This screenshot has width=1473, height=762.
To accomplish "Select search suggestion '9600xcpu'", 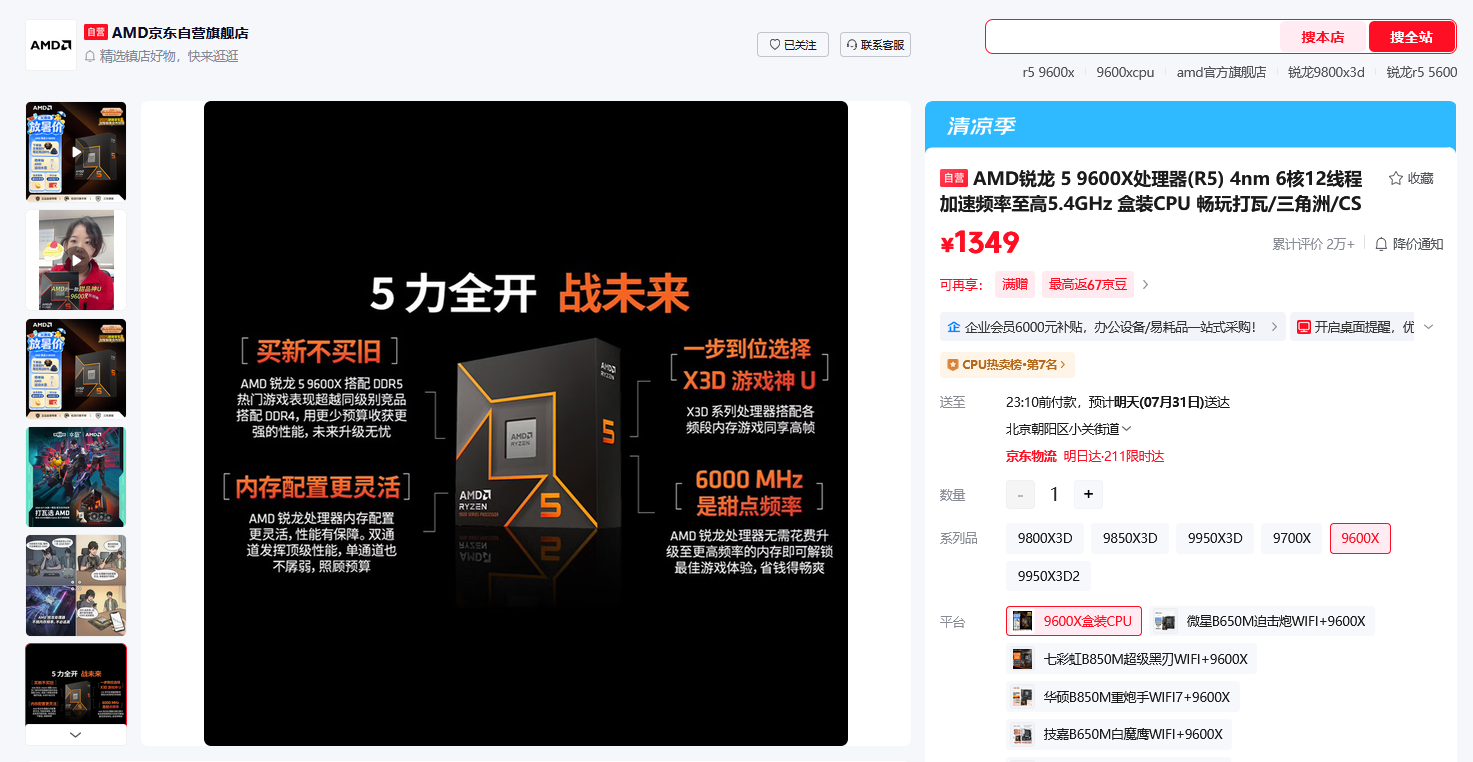I will (x=1125, y=72).
